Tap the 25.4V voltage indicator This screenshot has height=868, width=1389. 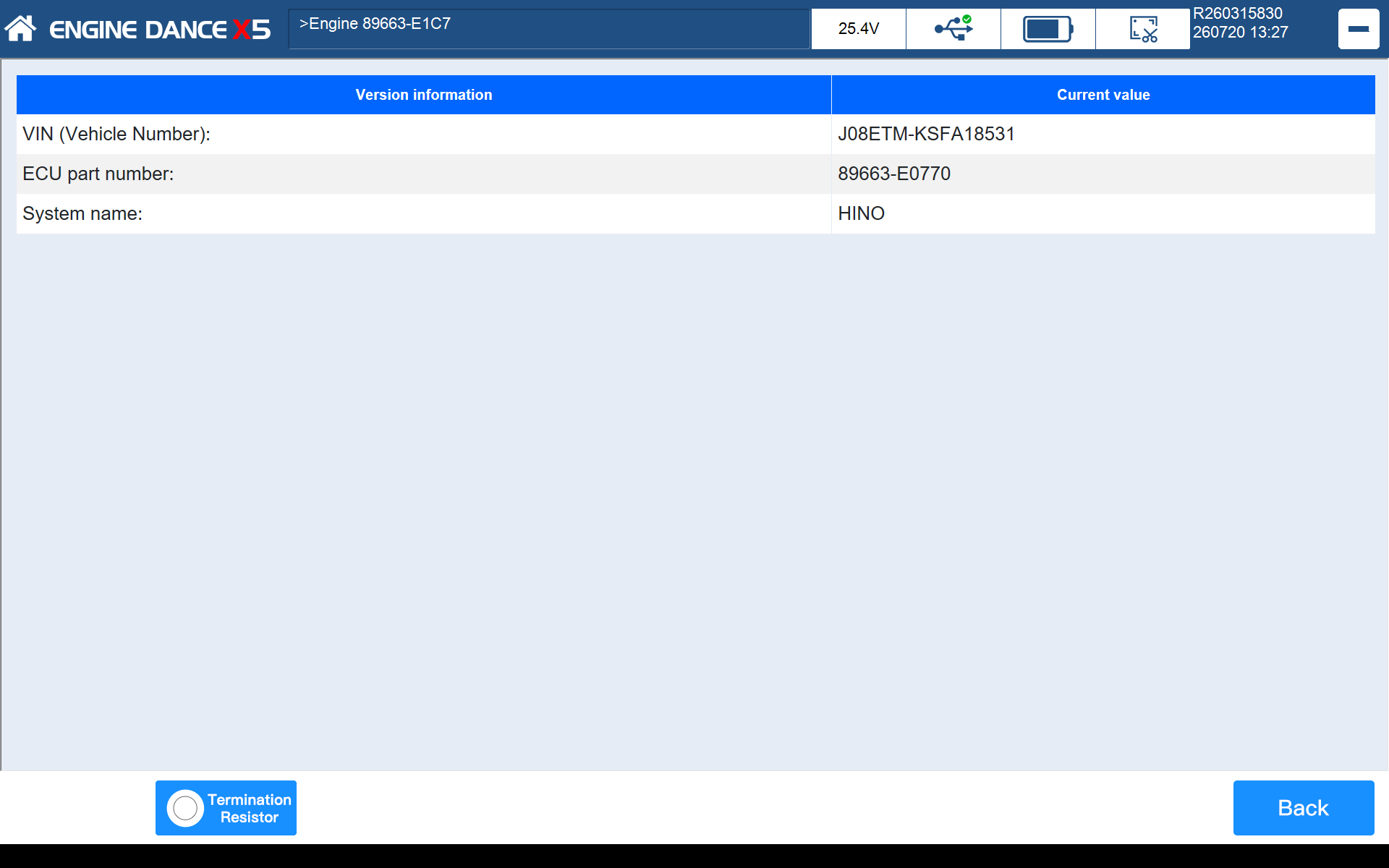(858, 29)
